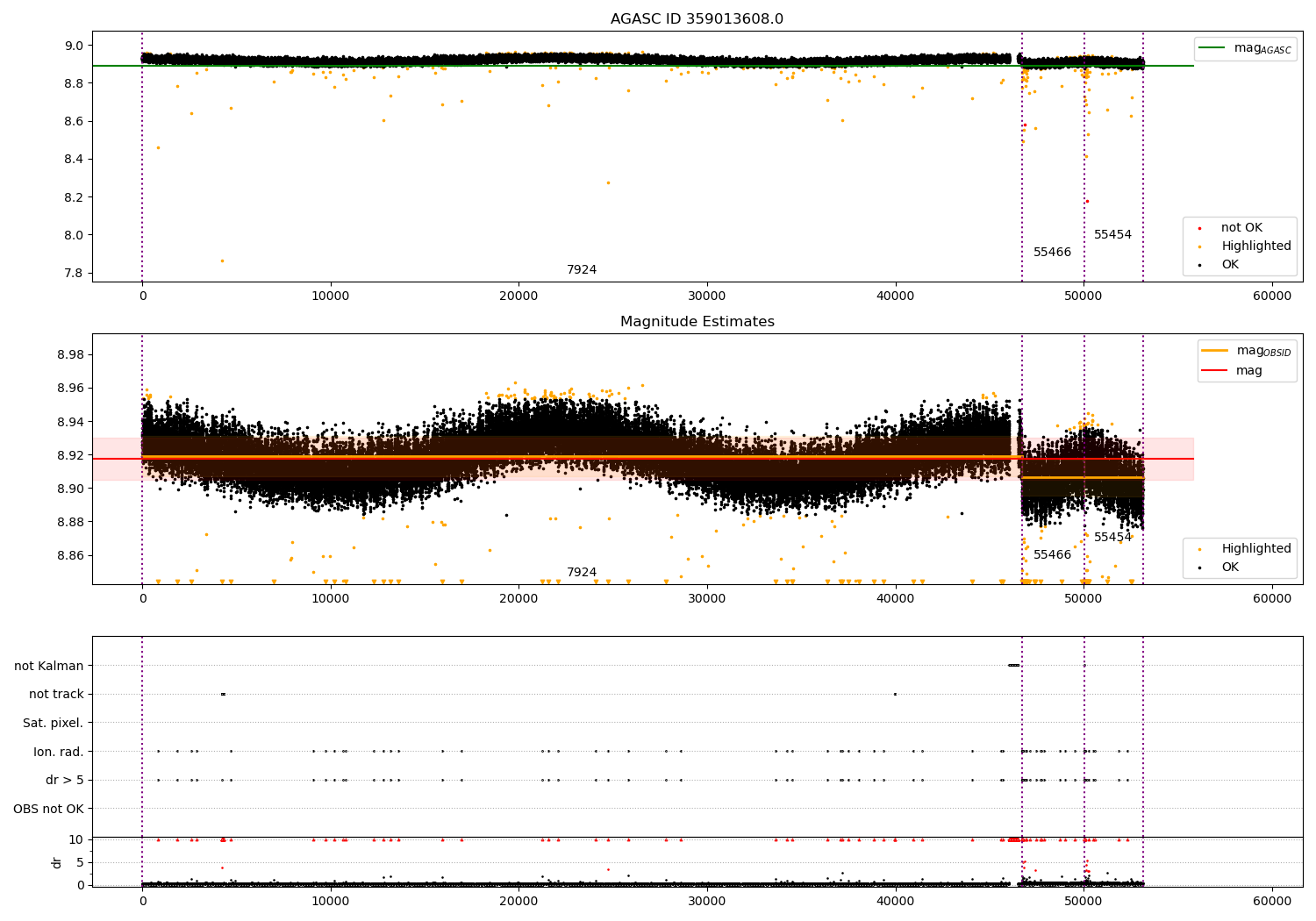Viewport: 1316px width, 921px height.
Task: Click y-tick '9.0' on the top plot
Action: point(75,46)
